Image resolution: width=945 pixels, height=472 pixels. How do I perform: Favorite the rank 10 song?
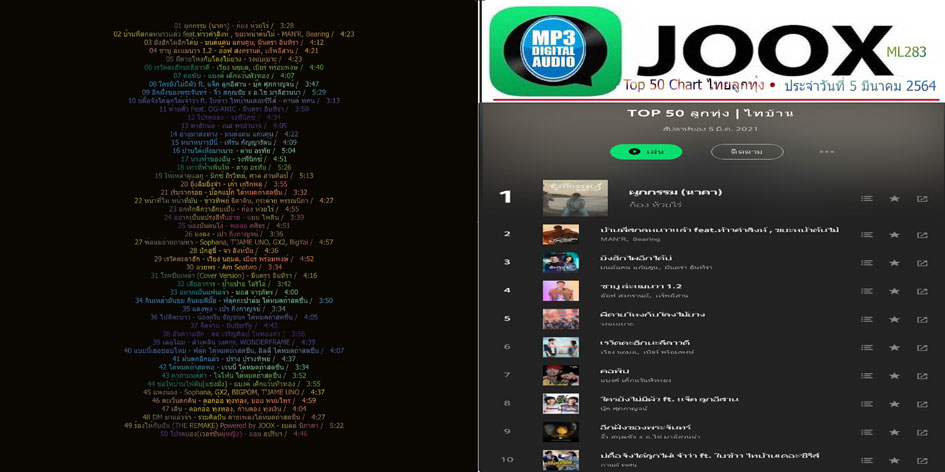pyautogui.click(x=894, y=460)
